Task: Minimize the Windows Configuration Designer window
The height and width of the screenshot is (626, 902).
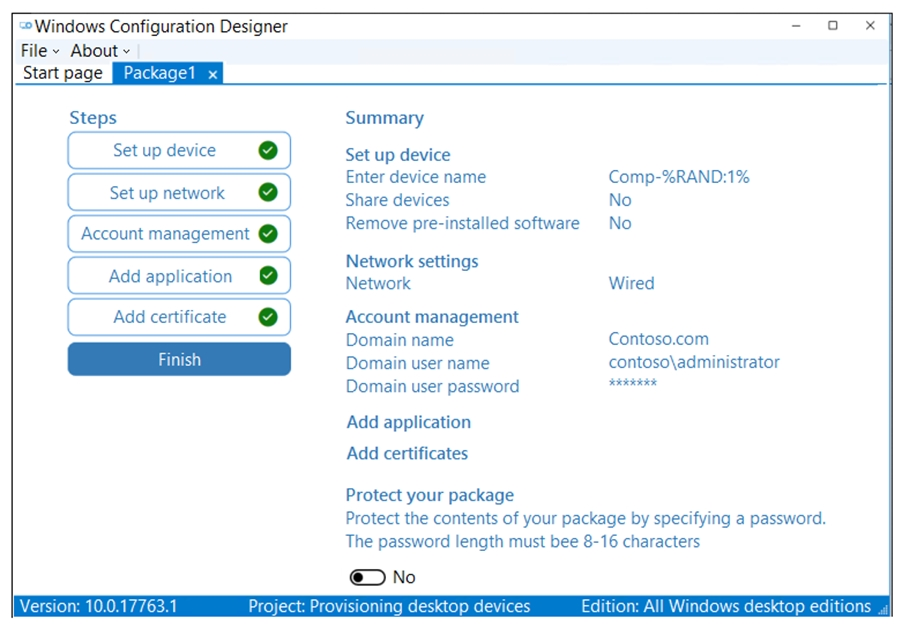Action: [796, 26]
